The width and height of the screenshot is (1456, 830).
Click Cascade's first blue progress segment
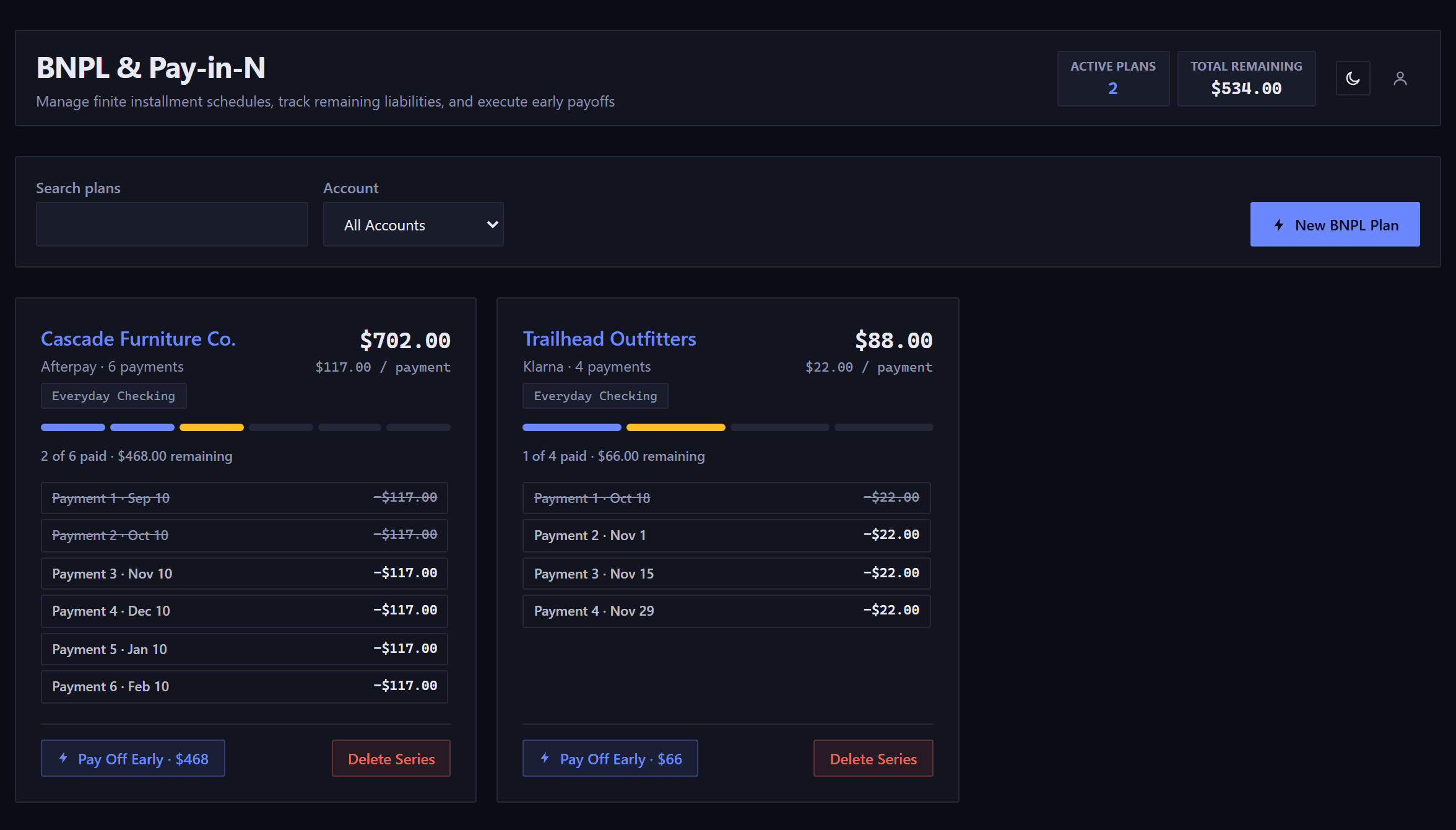[73, 427]
